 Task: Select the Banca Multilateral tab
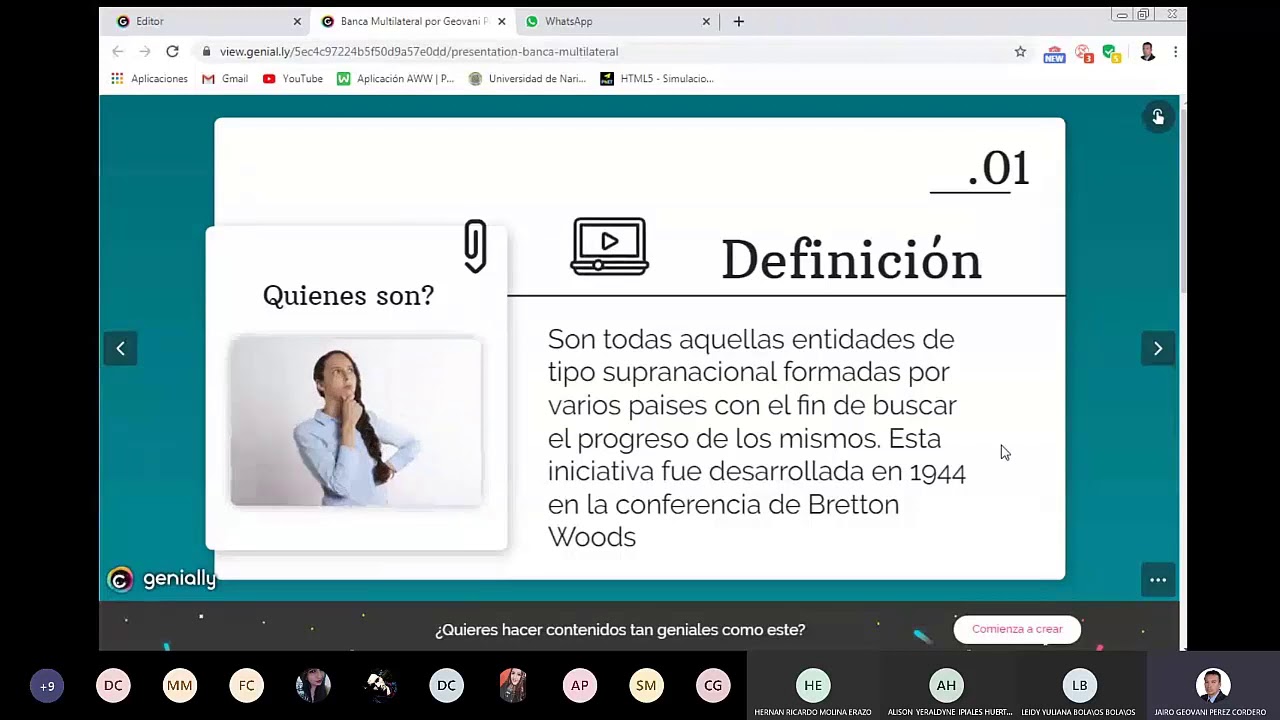click(412, 21)
